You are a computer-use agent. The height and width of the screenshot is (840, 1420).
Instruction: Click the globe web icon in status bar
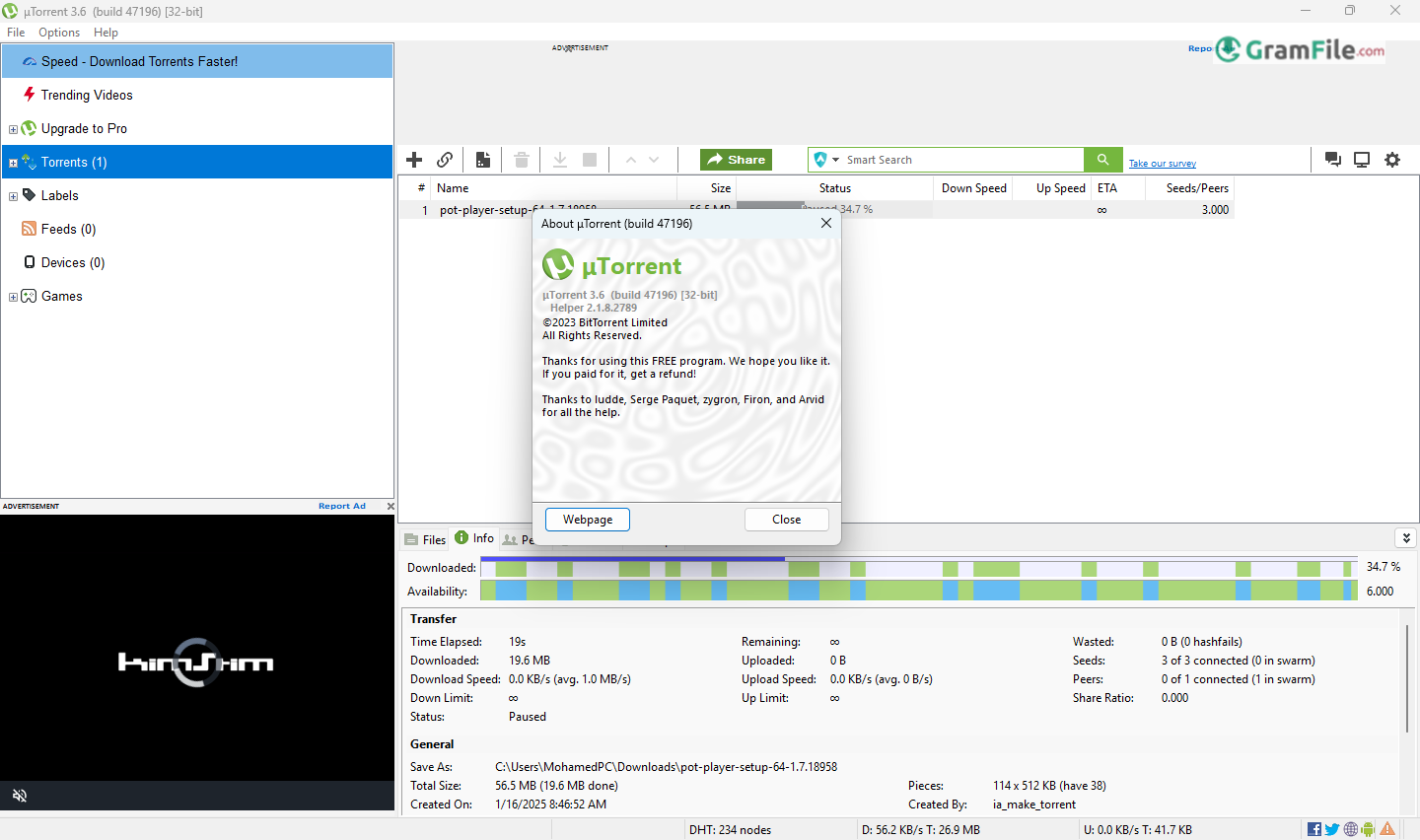point(1351,829)
